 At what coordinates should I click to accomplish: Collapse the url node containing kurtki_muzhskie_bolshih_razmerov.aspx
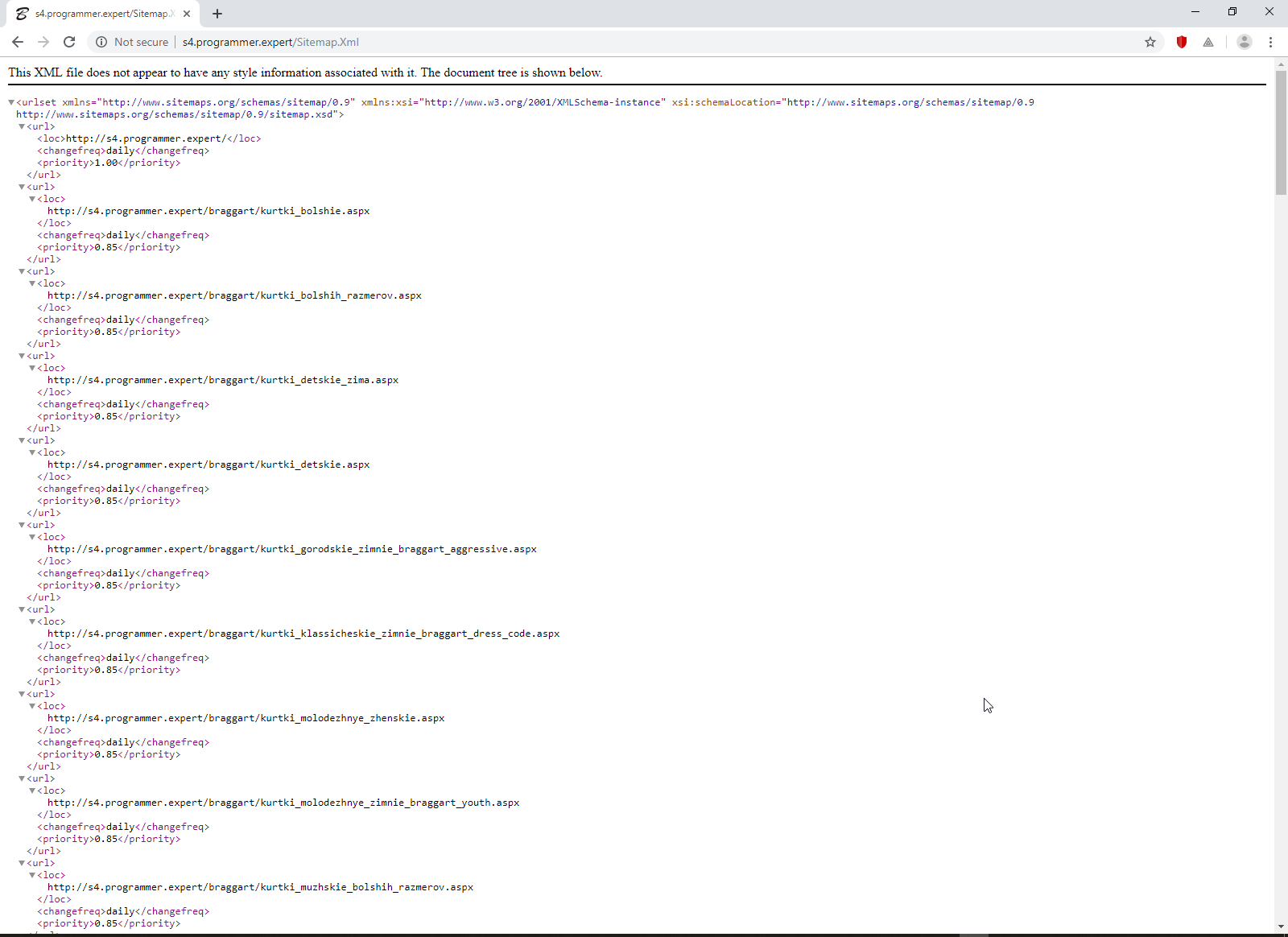[22, 863]
